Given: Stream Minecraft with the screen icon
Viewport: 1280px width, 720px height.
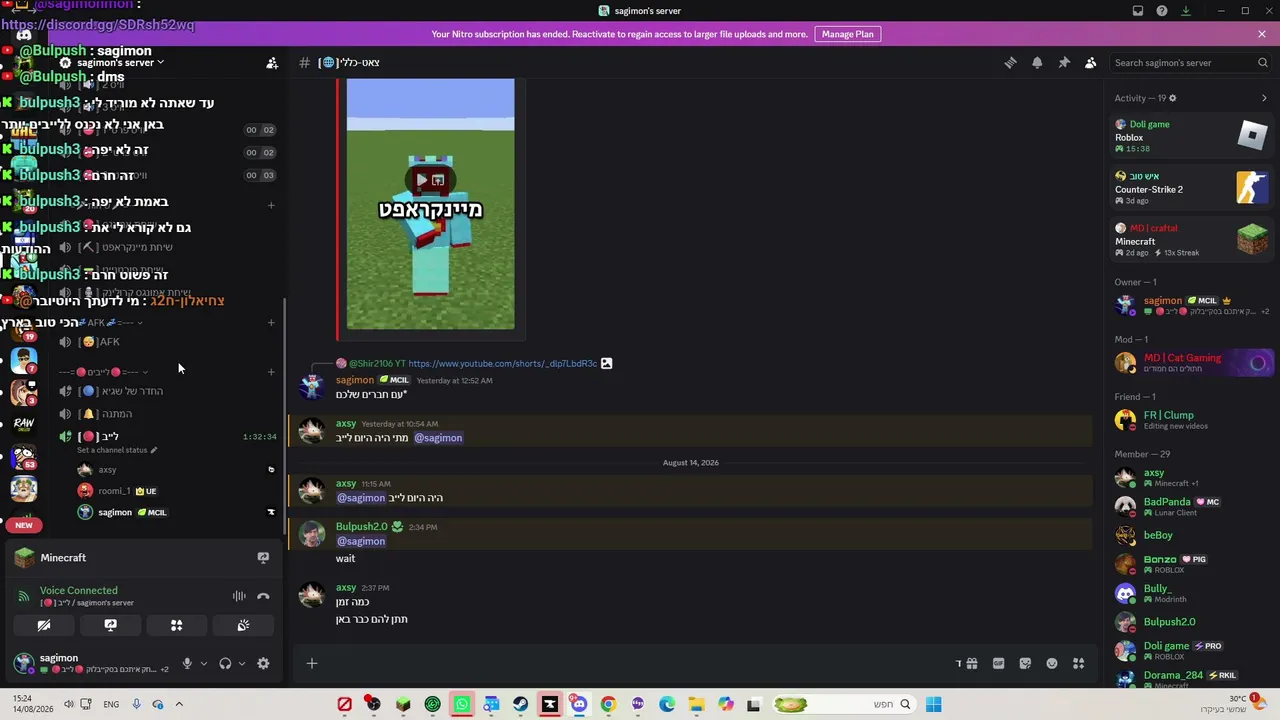Looking at the screenshot, I should pyautogui.click(x=263, y=558).
